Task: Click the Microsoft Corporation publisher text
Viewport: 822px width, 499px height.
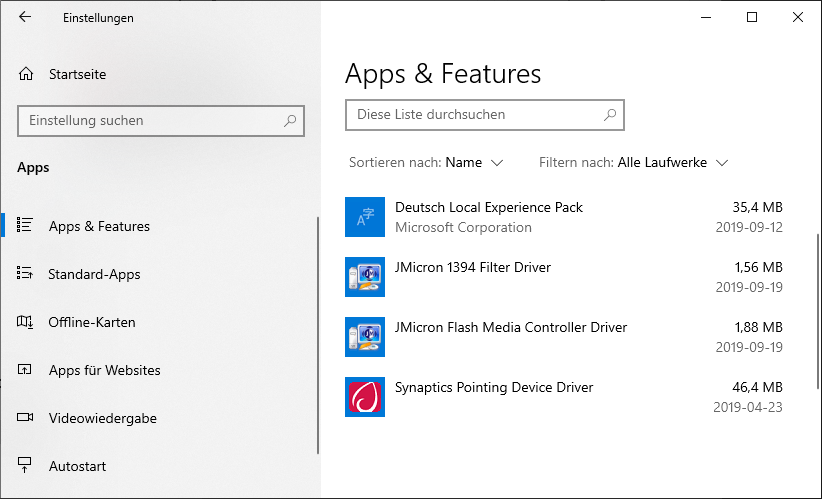Action: coord(463,227)
